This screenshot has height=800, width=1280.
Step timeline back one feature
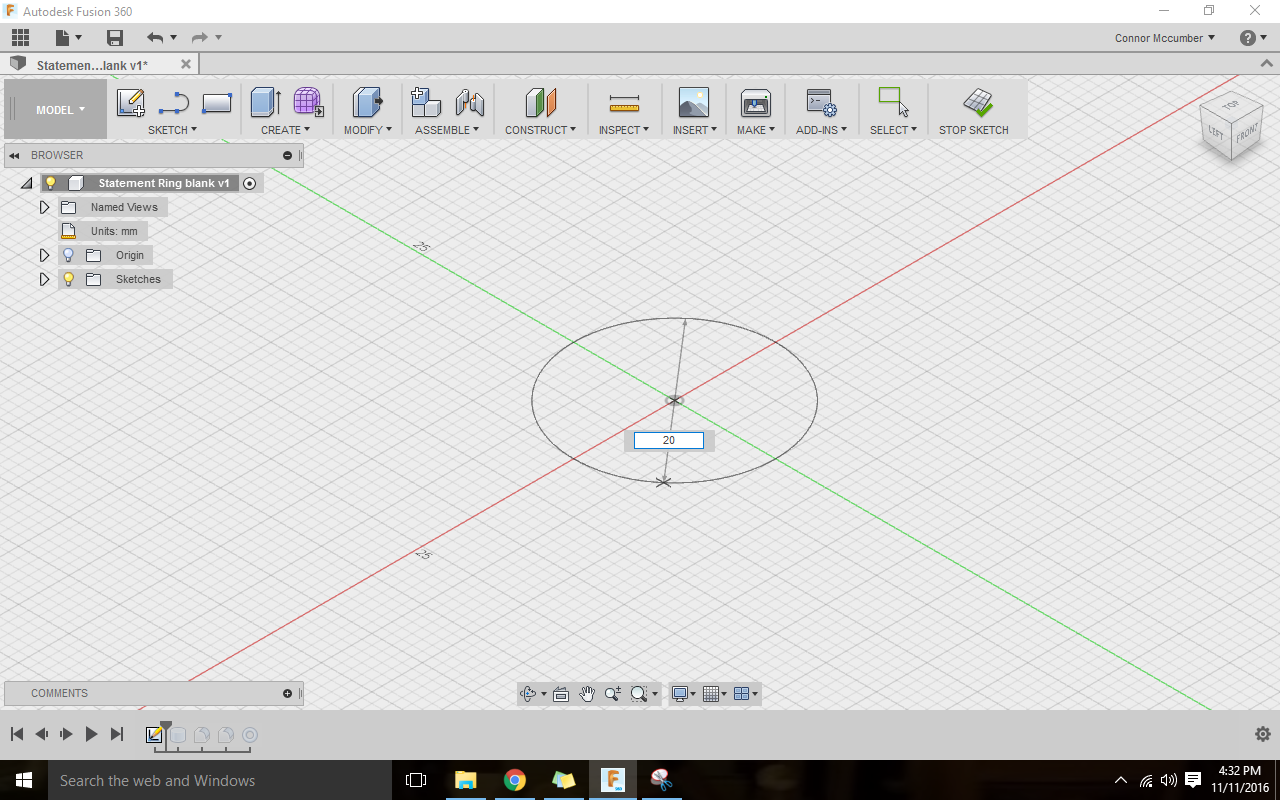click(41, 734)
